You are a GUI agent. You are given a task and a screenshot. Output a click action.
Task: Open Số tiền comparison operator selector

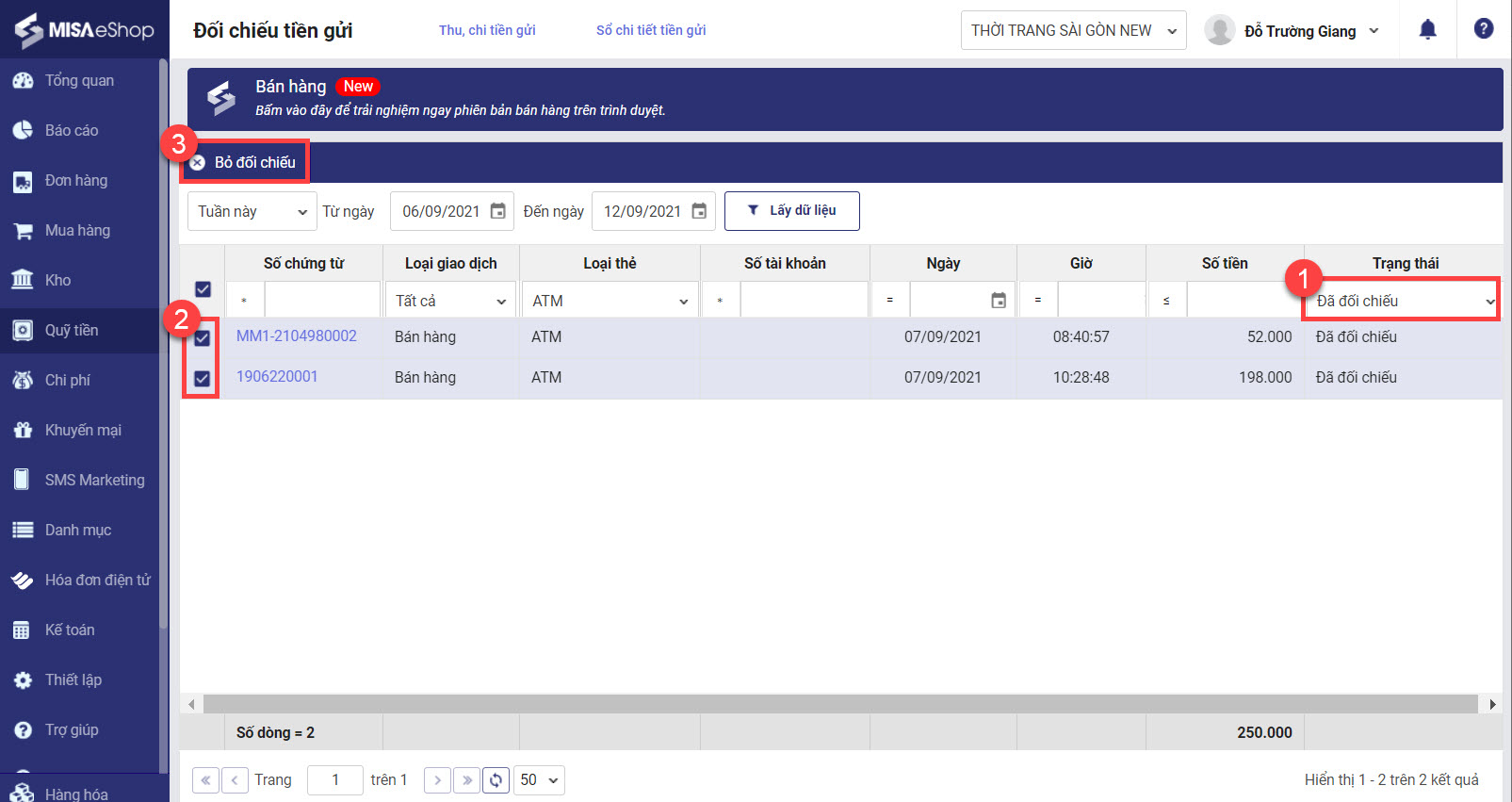click(x=1166, y=301)
